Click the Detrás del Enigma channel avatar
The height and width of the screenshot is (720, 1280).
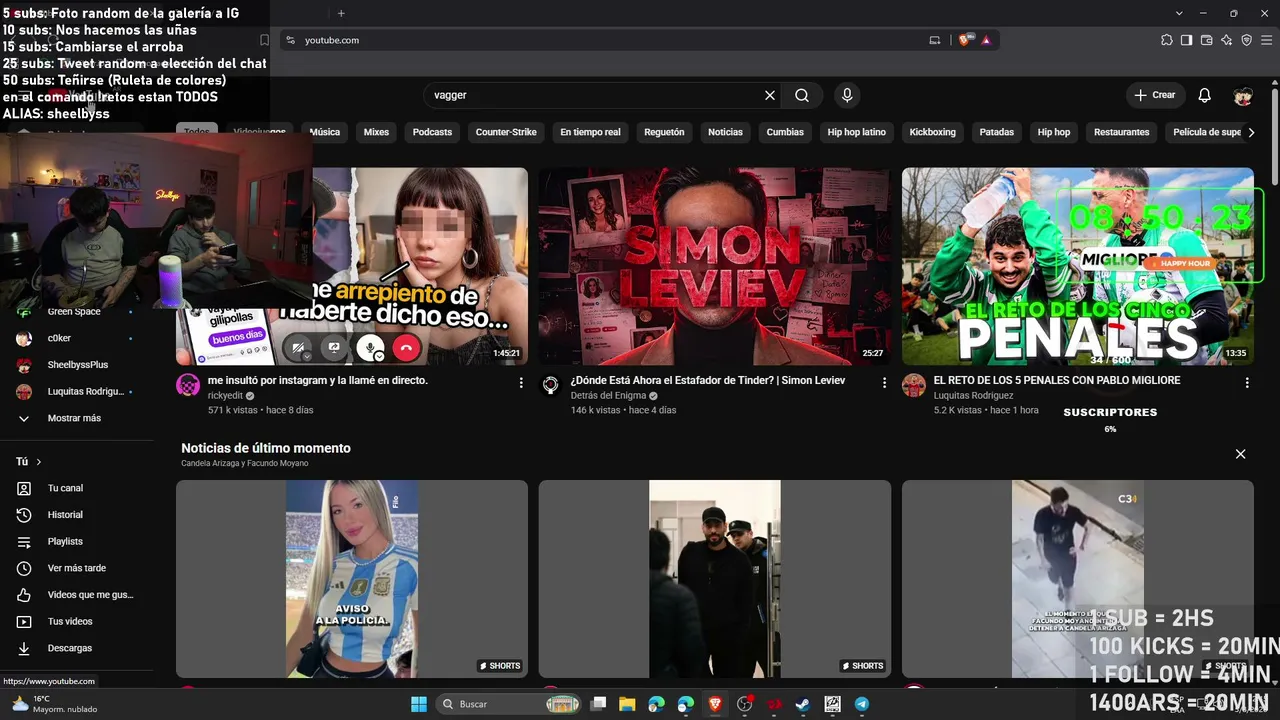pyautogui.click(x=550, y=386)
